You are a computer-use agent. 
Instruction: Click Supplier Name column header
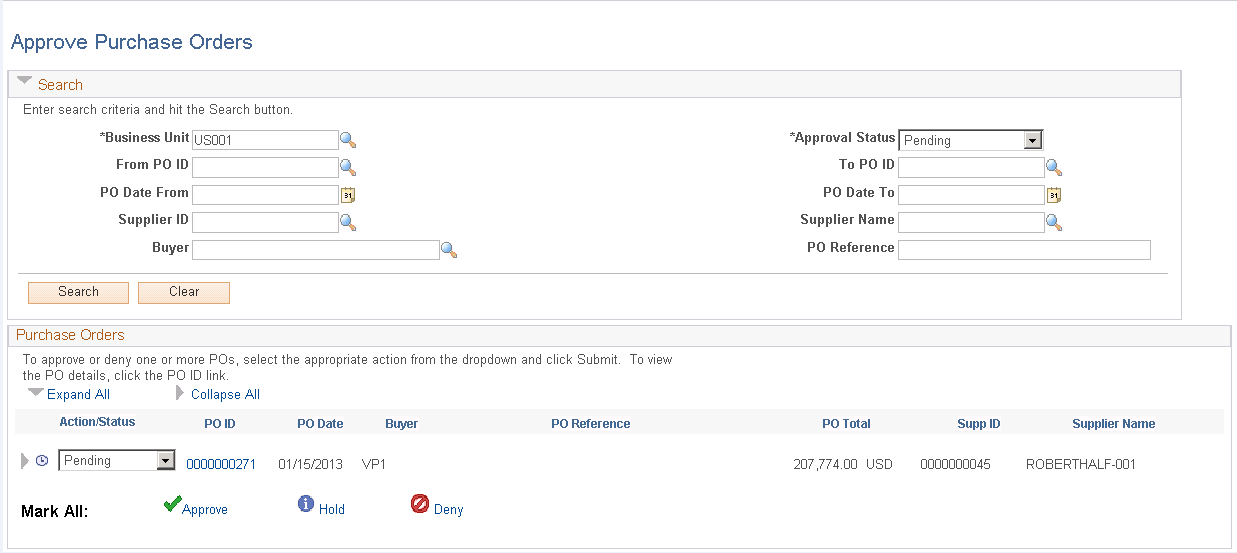pos(1114,424)
